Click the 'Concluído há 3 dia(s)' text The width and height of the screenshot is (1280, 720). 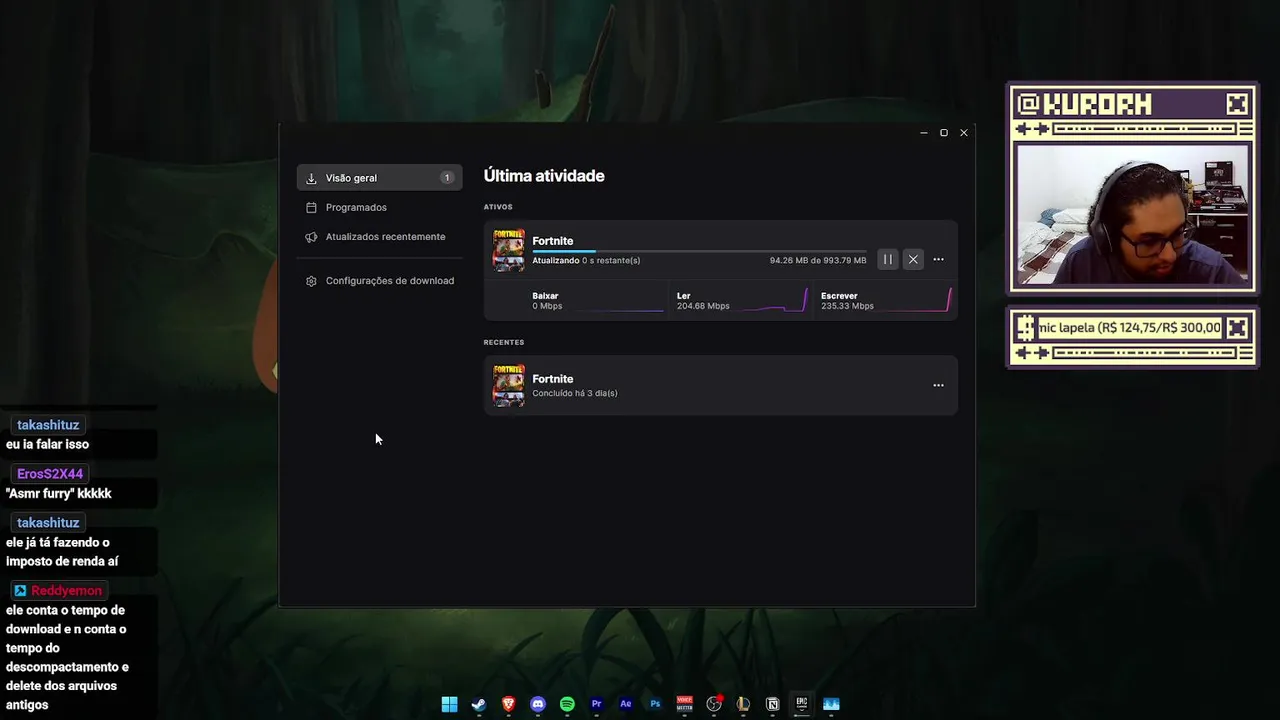point(574,393)
